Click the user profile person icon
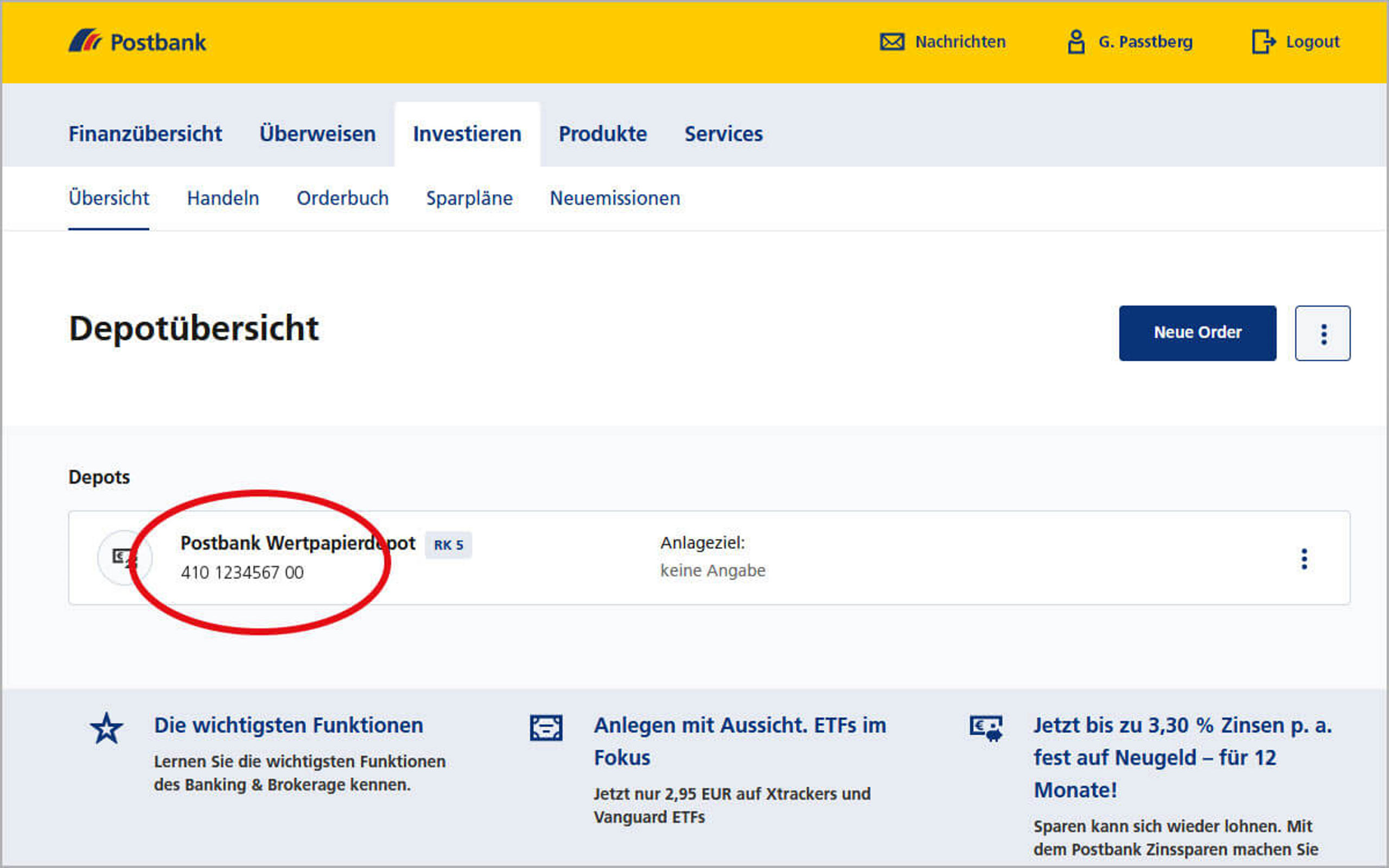Screen dimensions: 1389x868 1076,41
